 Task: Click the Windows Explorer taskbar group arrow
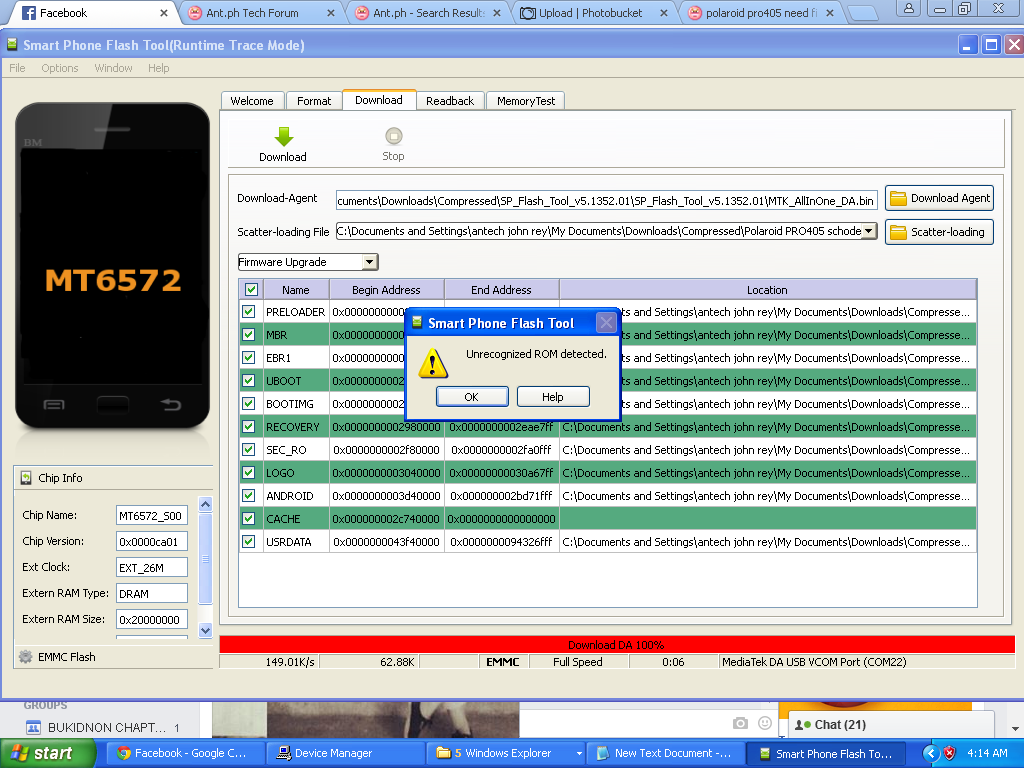pyautogui.click(x=579, y=754)
